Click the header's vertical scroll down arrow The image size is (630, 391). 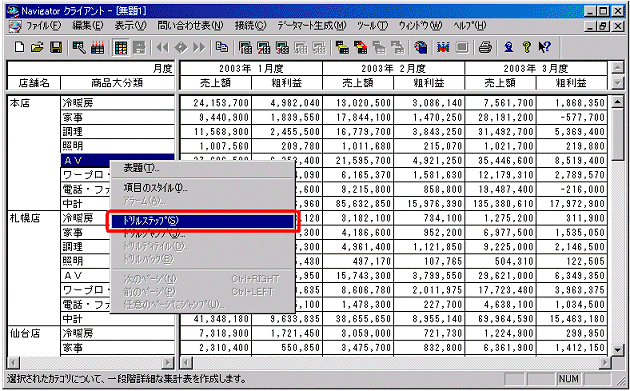point(618,83)
